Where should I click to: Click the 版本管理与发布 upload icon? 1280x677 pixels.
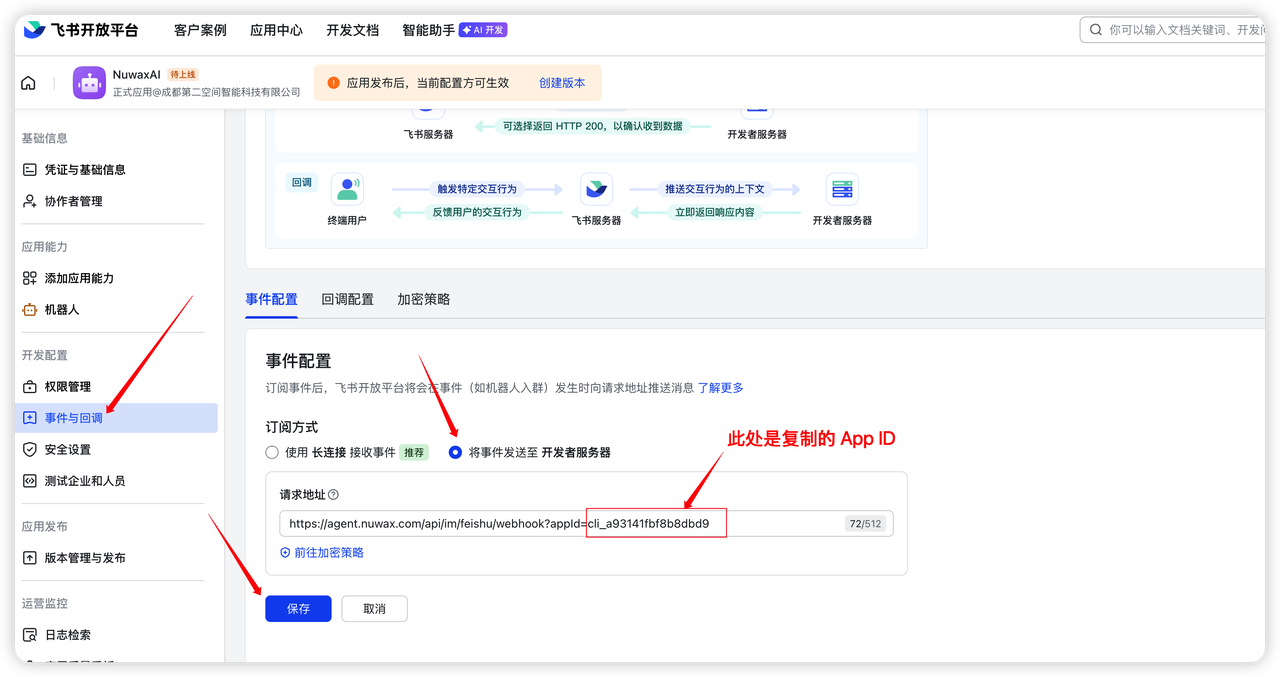pyautogui.click(x=30, y=558)
